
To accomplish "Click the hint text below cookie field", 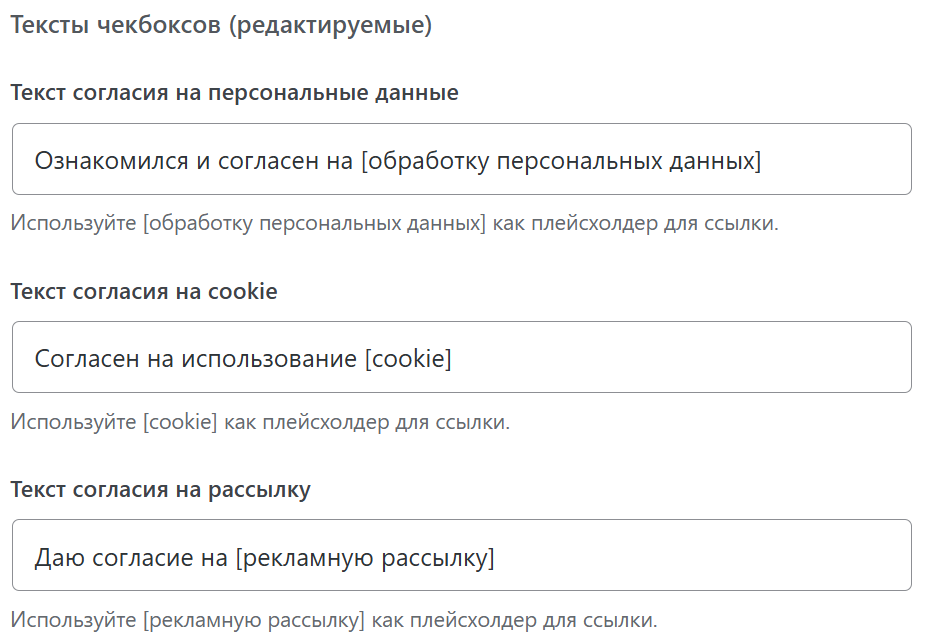I will click(260, 421).
